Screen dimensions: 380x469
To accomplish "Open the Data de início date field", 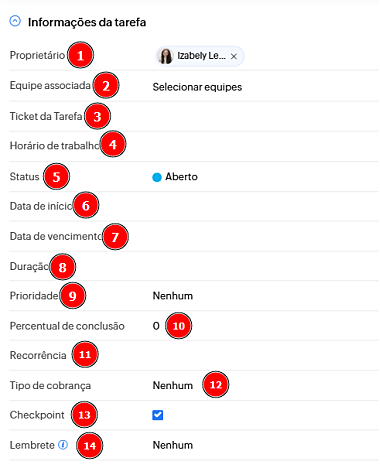I will pyautogui.click(x=265, y=206).
